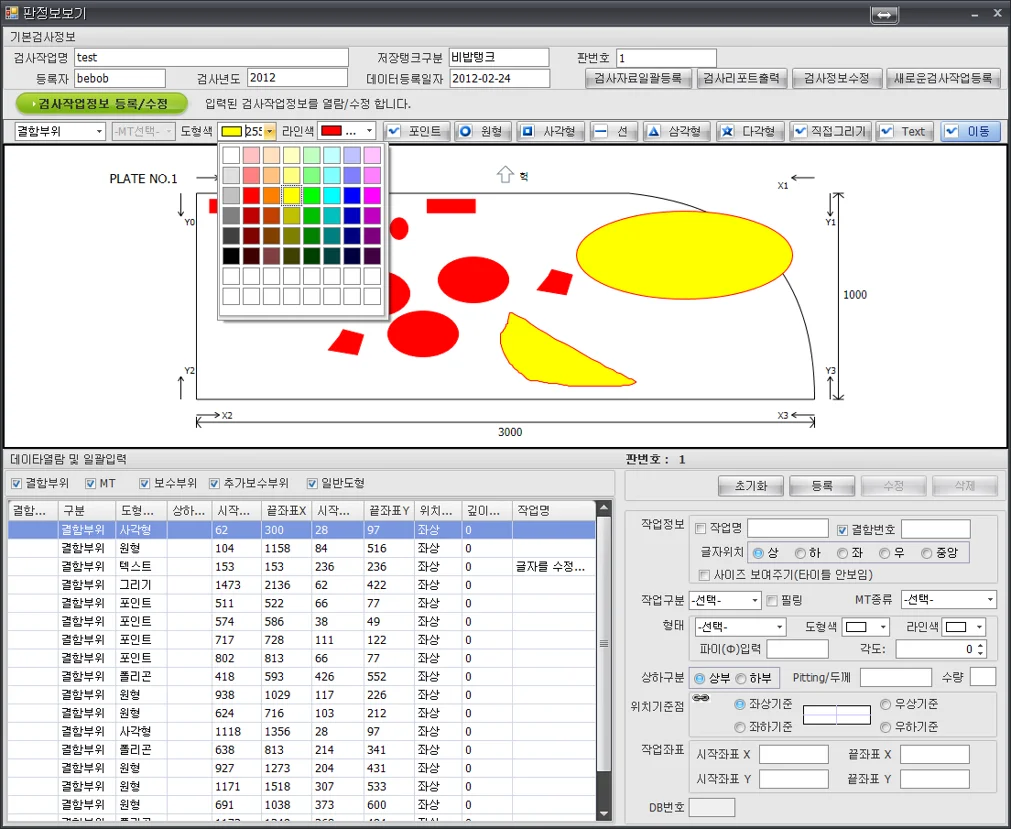Click the Pitting/두께 input field

click(896, 678)
